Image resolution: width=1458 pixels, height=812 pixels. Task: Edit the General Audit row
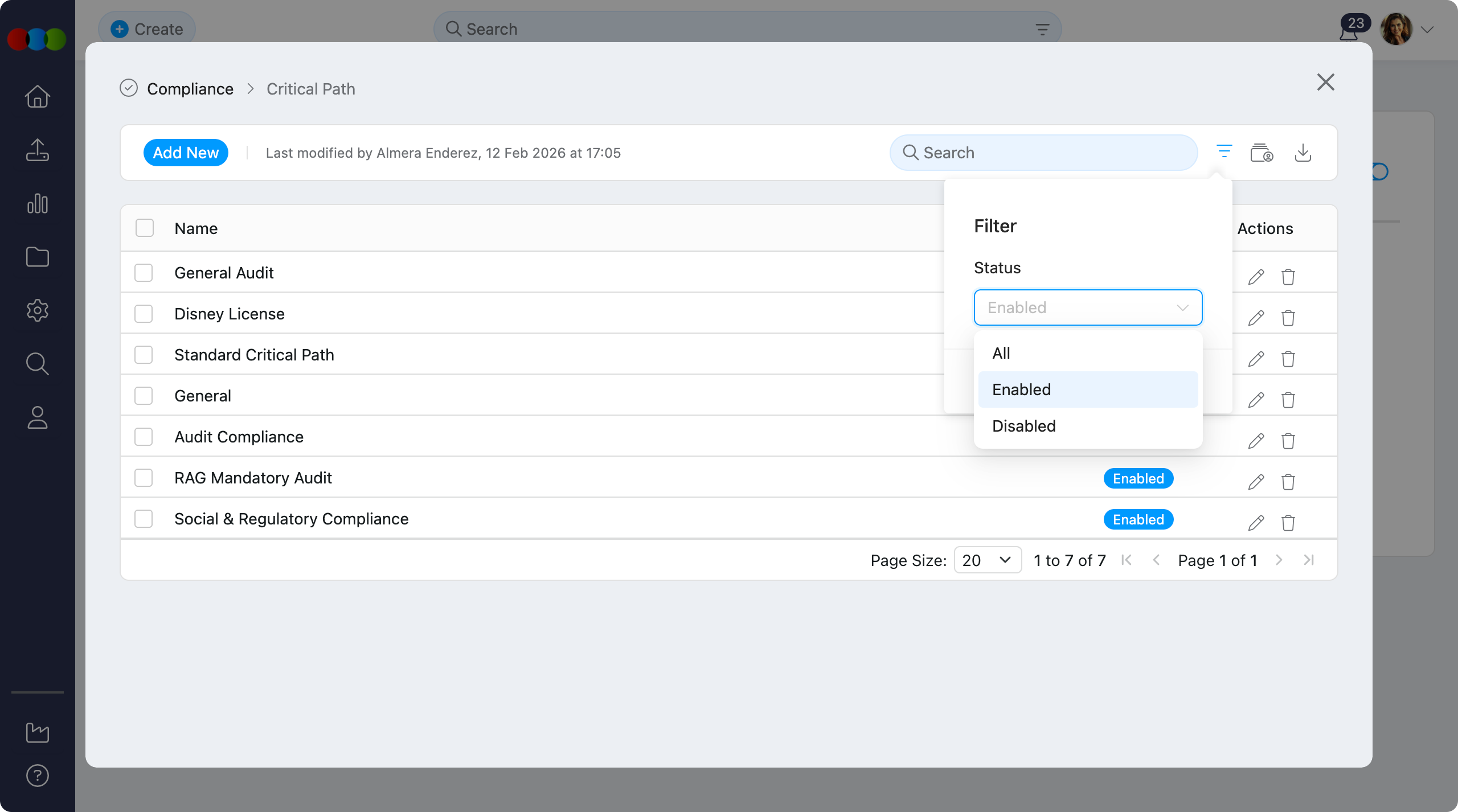(x=1256, y=277)
